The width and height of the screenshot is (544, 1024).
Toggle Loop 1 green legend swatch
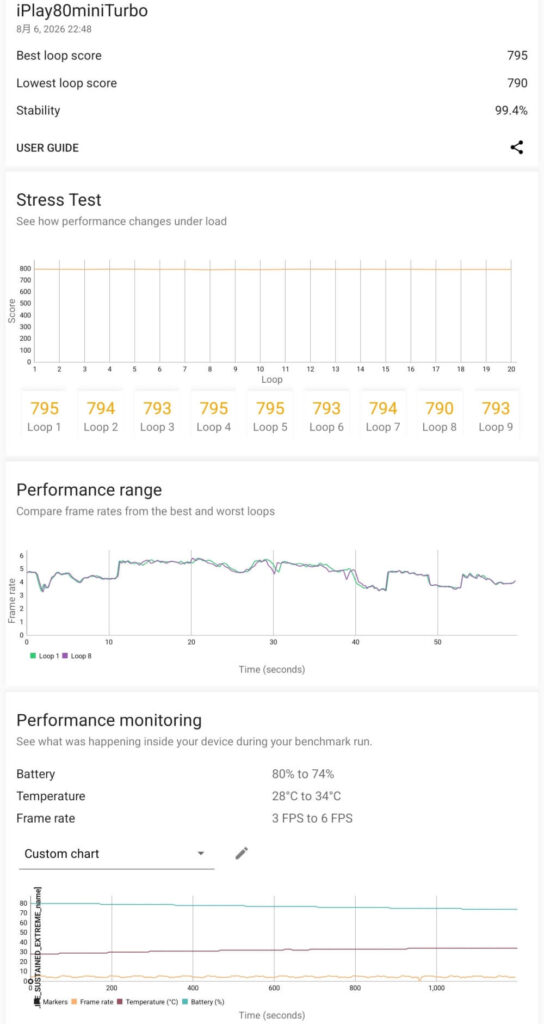[x=33, y=655]
